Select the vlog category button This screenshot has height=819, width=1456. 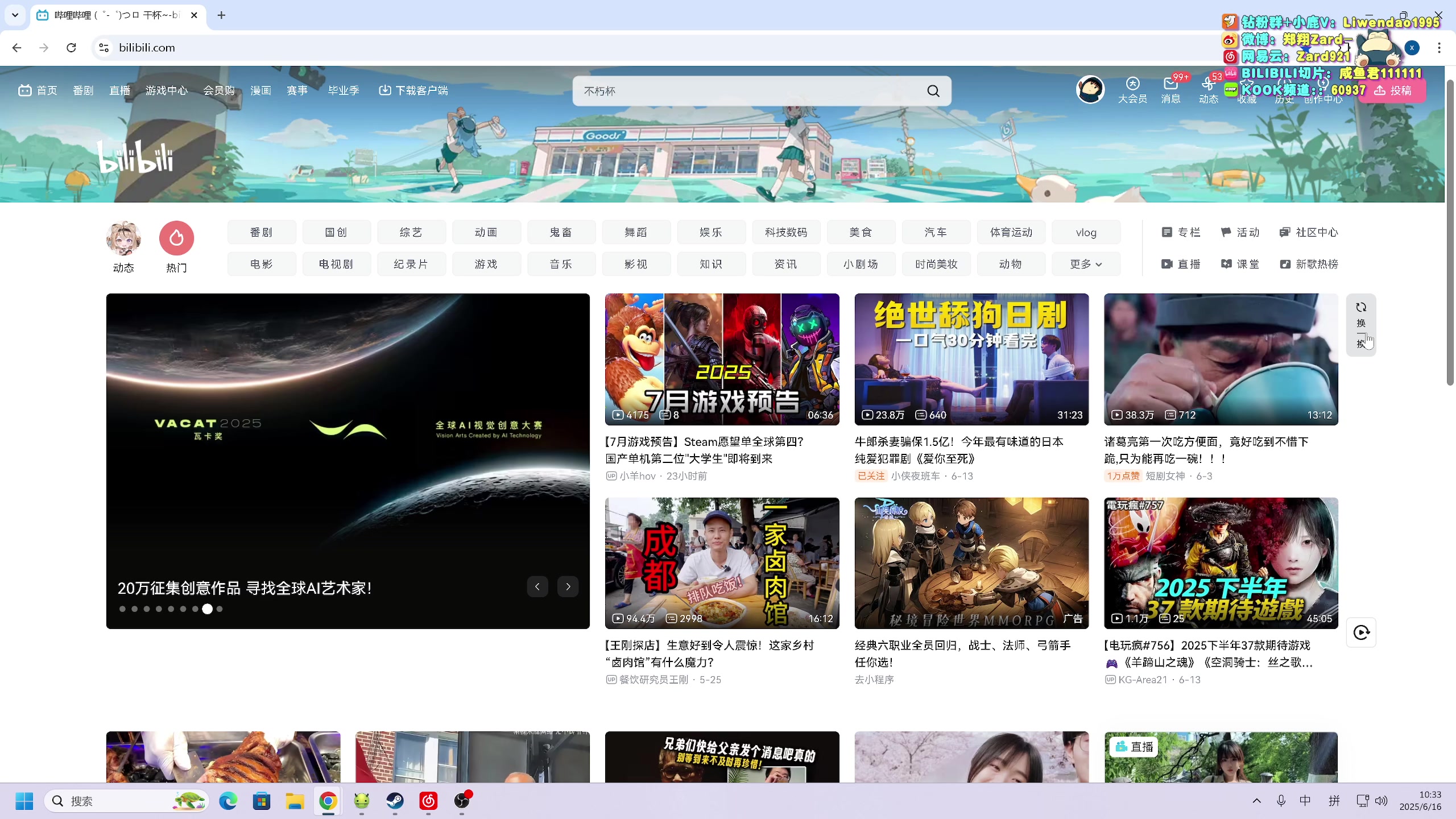pyautogui.click(x=1086, y=232)
